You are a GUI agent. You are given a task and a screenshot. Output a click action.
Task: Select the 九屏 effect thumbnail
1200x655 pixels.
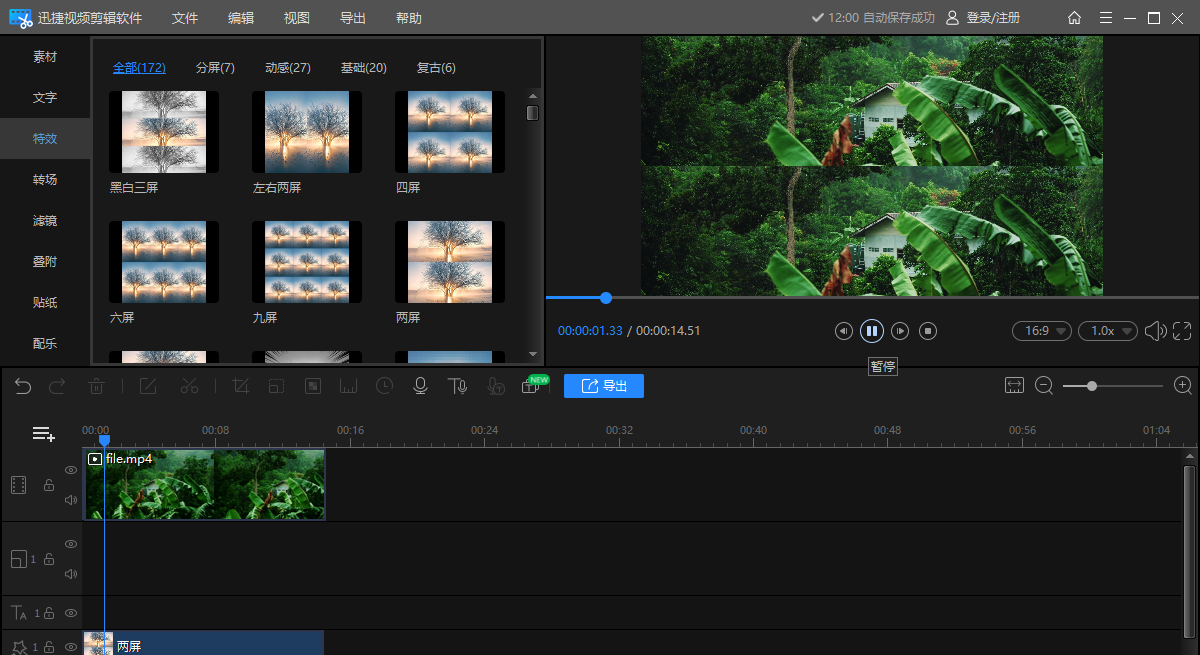307,262
